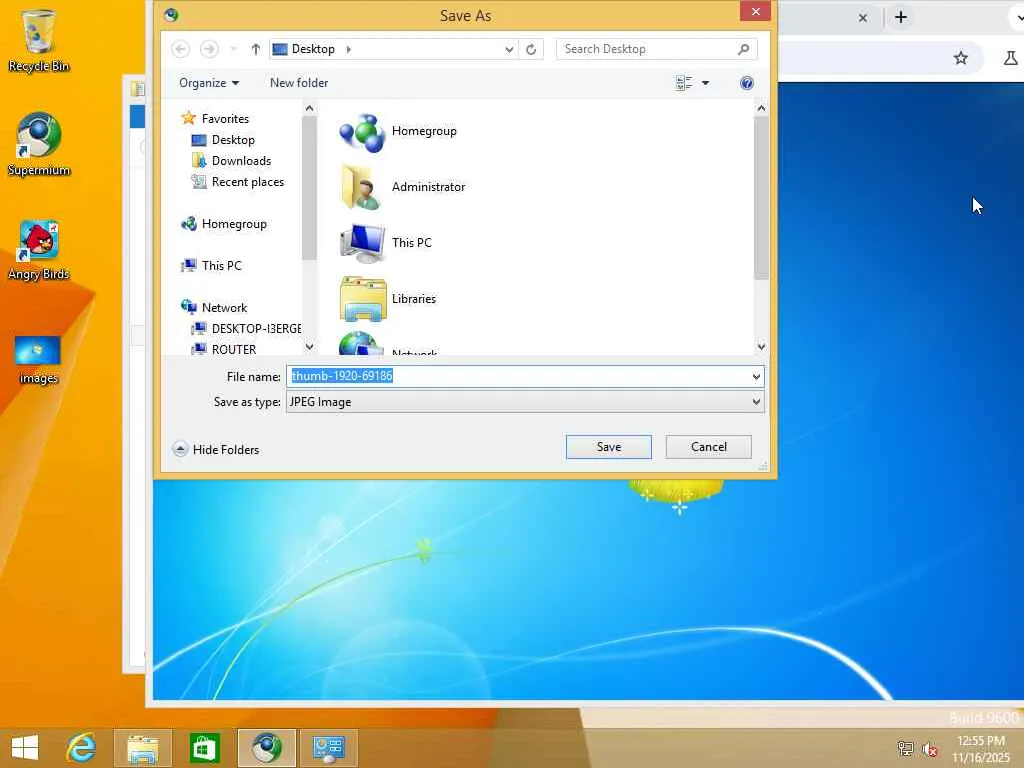Open recent locations dropdown arrow
This screenshot has width=1024, height=768.
(x=233, y=49)
